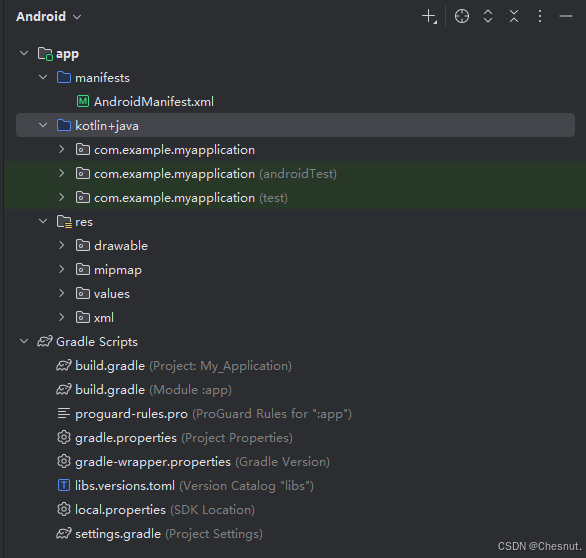Expand com.example.myapplication (test) package
The height and width of the screenshot is (558, 586).
(62, 197)
